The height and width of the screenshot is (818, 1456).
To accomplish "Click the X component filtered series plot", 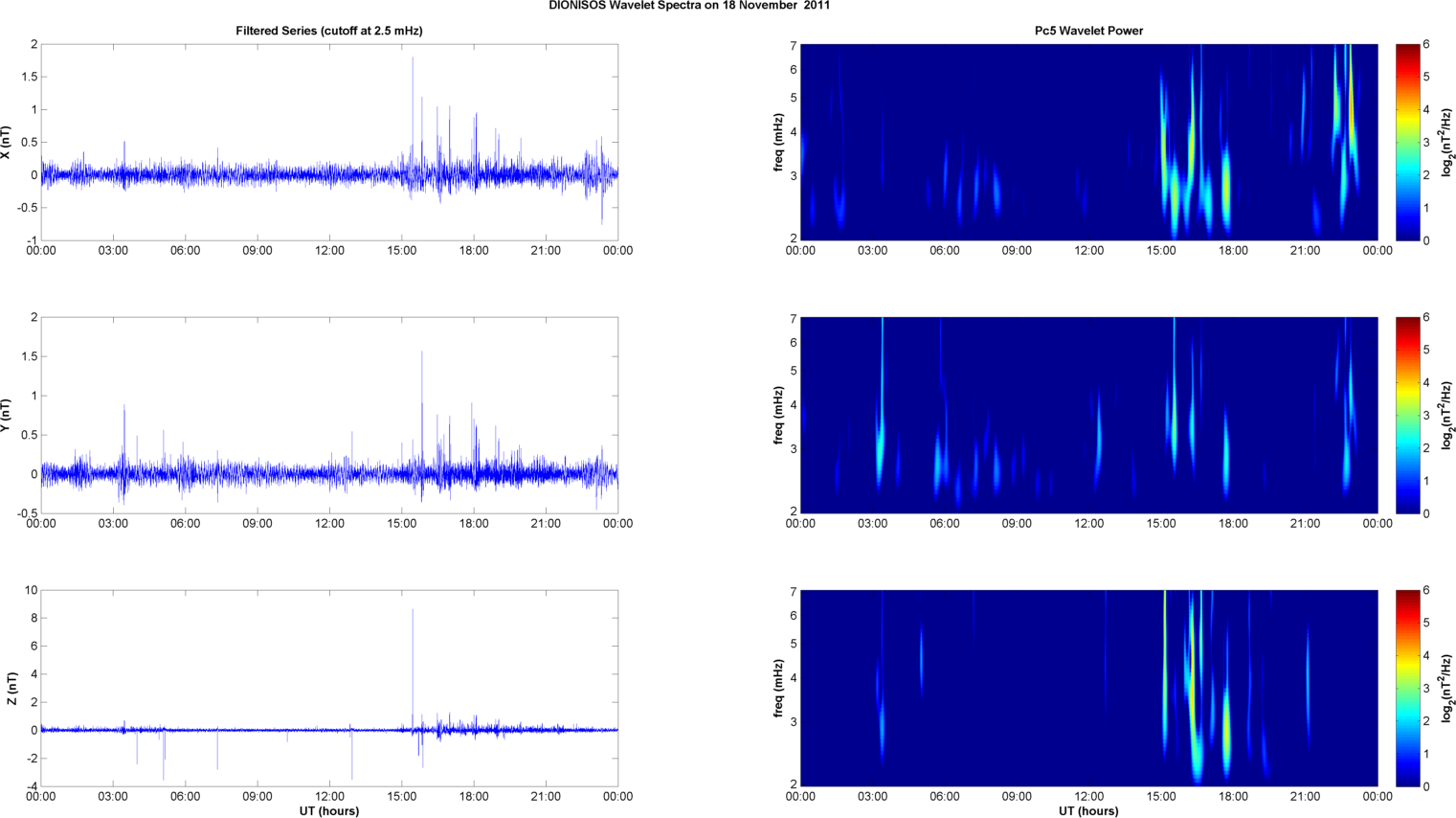I will point(329,142).
